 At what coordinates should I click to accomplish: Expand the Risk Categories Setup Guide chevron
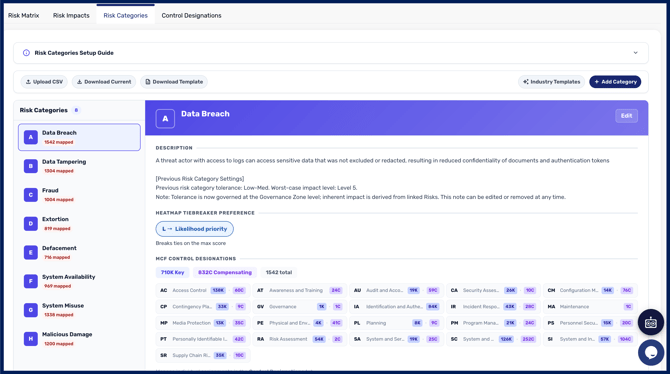[635, 53]
